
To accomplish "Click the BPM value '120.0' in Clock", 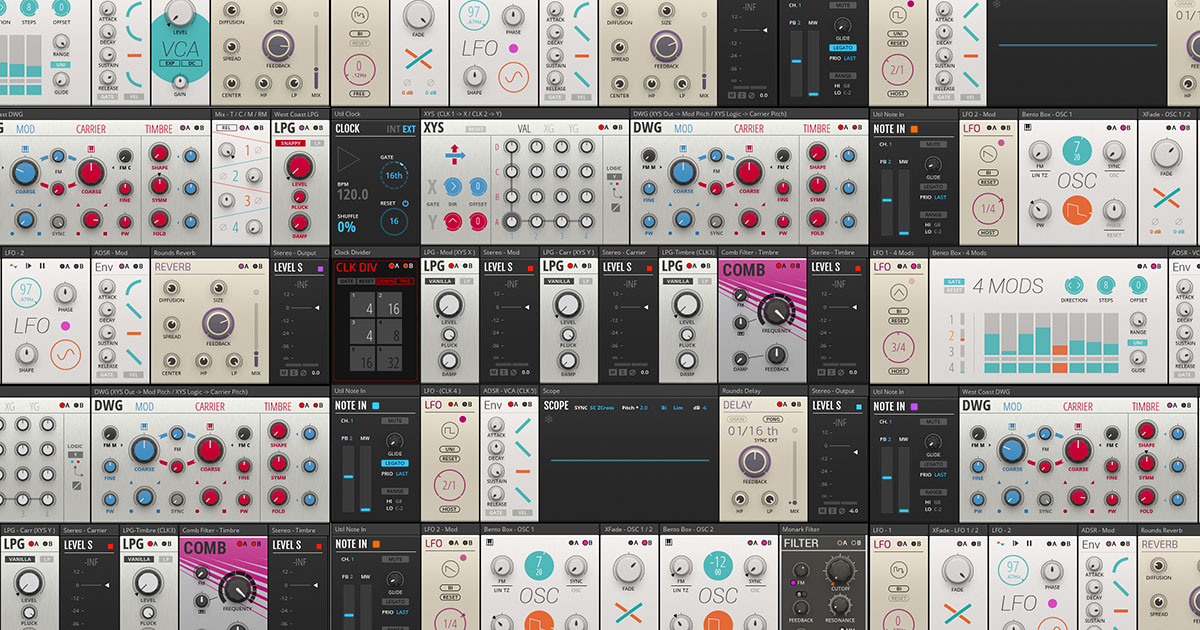I will point(353,195).
